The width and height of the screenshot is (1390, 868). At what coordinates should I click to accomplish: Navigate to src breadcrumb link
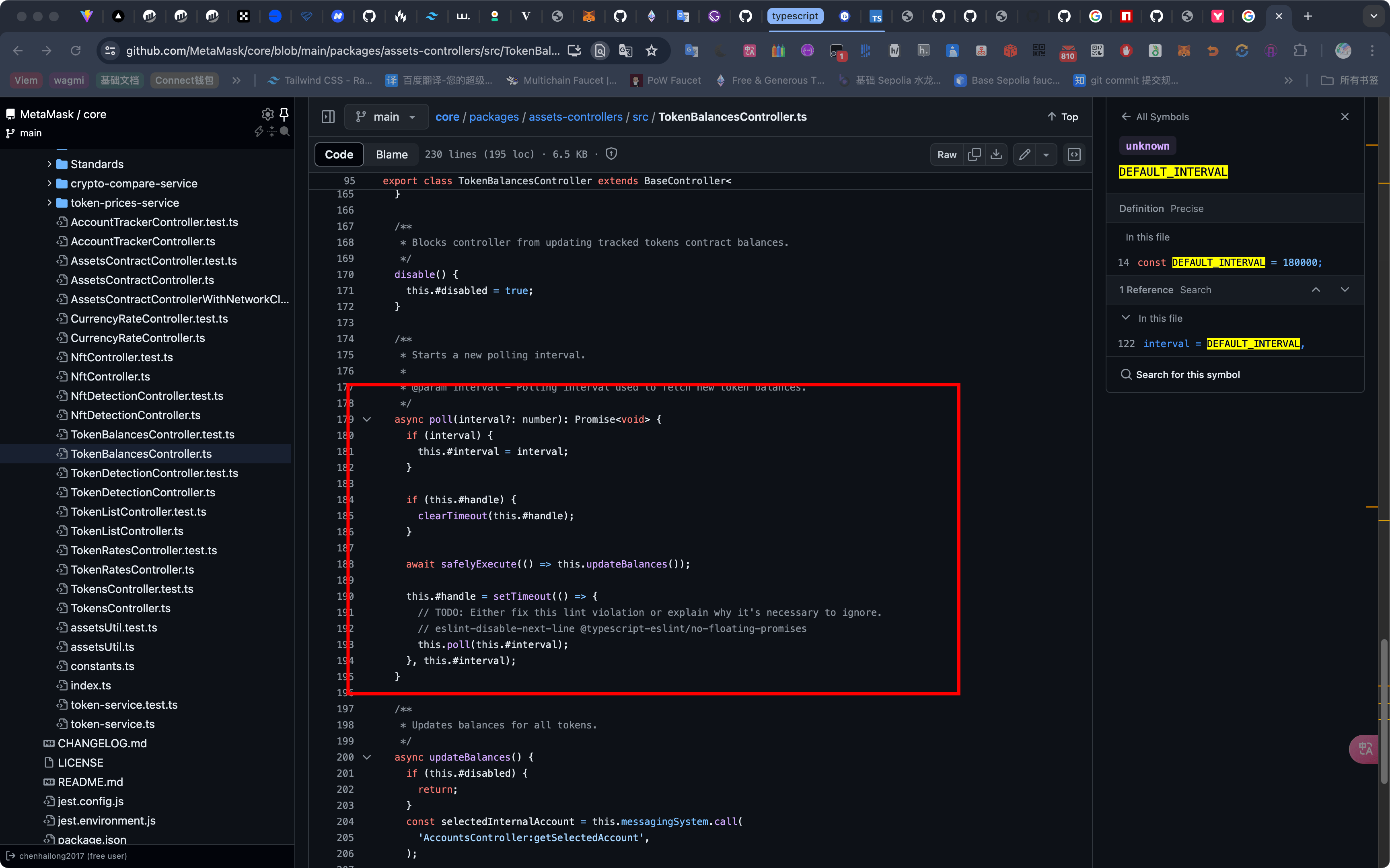(640, 117)
